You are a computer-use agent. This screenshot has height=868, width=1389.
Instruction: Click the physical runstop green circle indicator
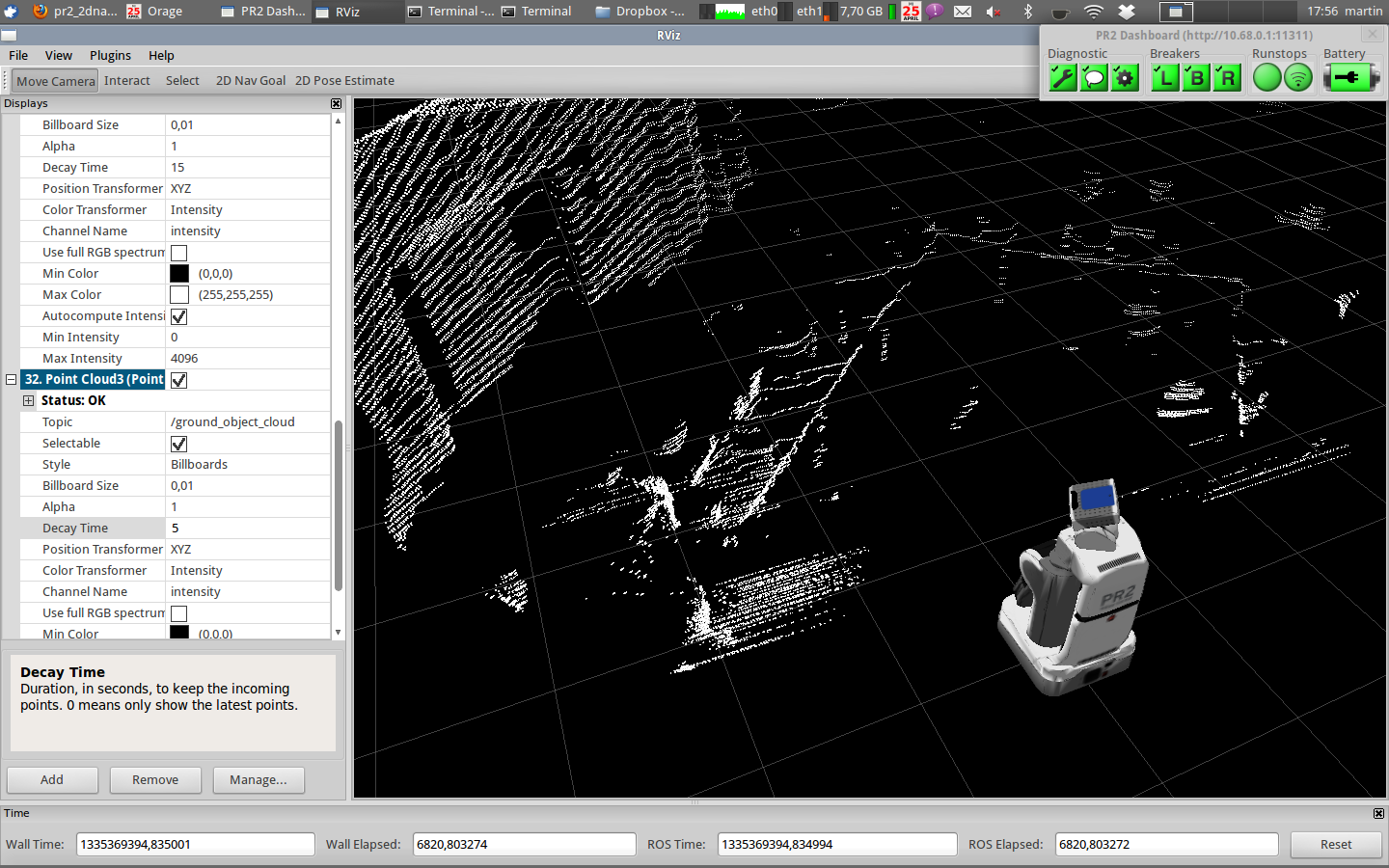click(1267, 78)
